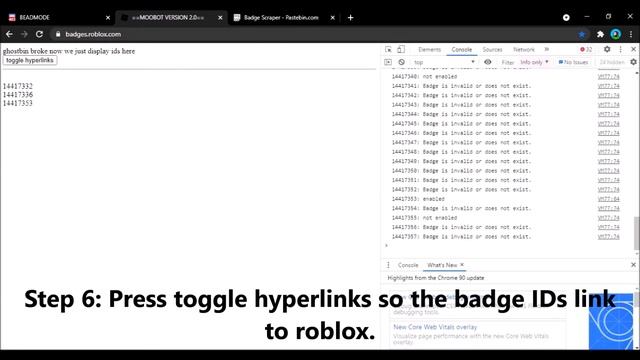Screen dimensions: 640x360
Task: Open source link for 14417355 not enabled row
Action: [x=609, y=218]
